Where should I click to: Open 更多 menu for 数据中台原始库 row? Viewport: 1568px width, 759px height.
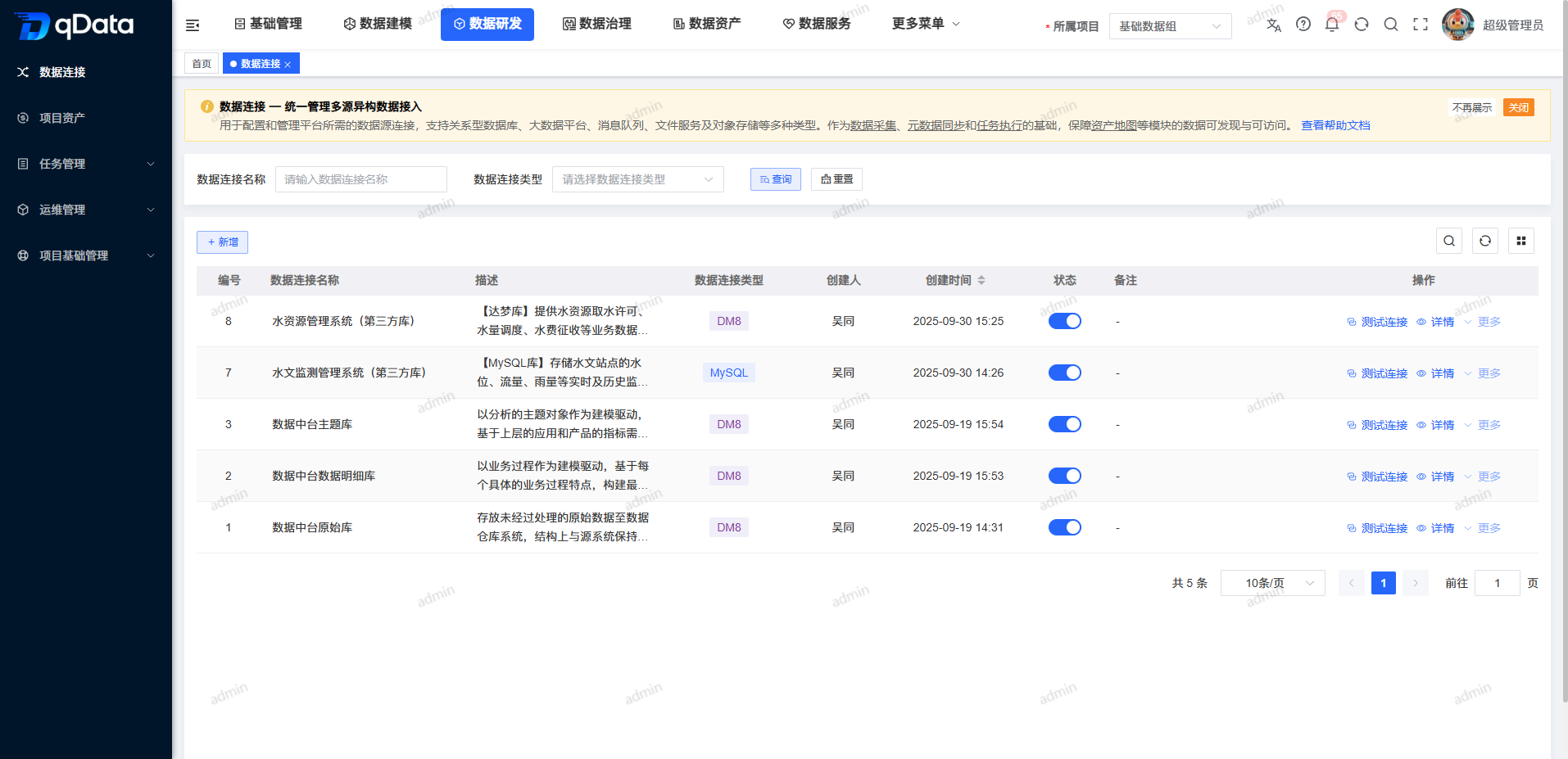(x=1483, y=528)
